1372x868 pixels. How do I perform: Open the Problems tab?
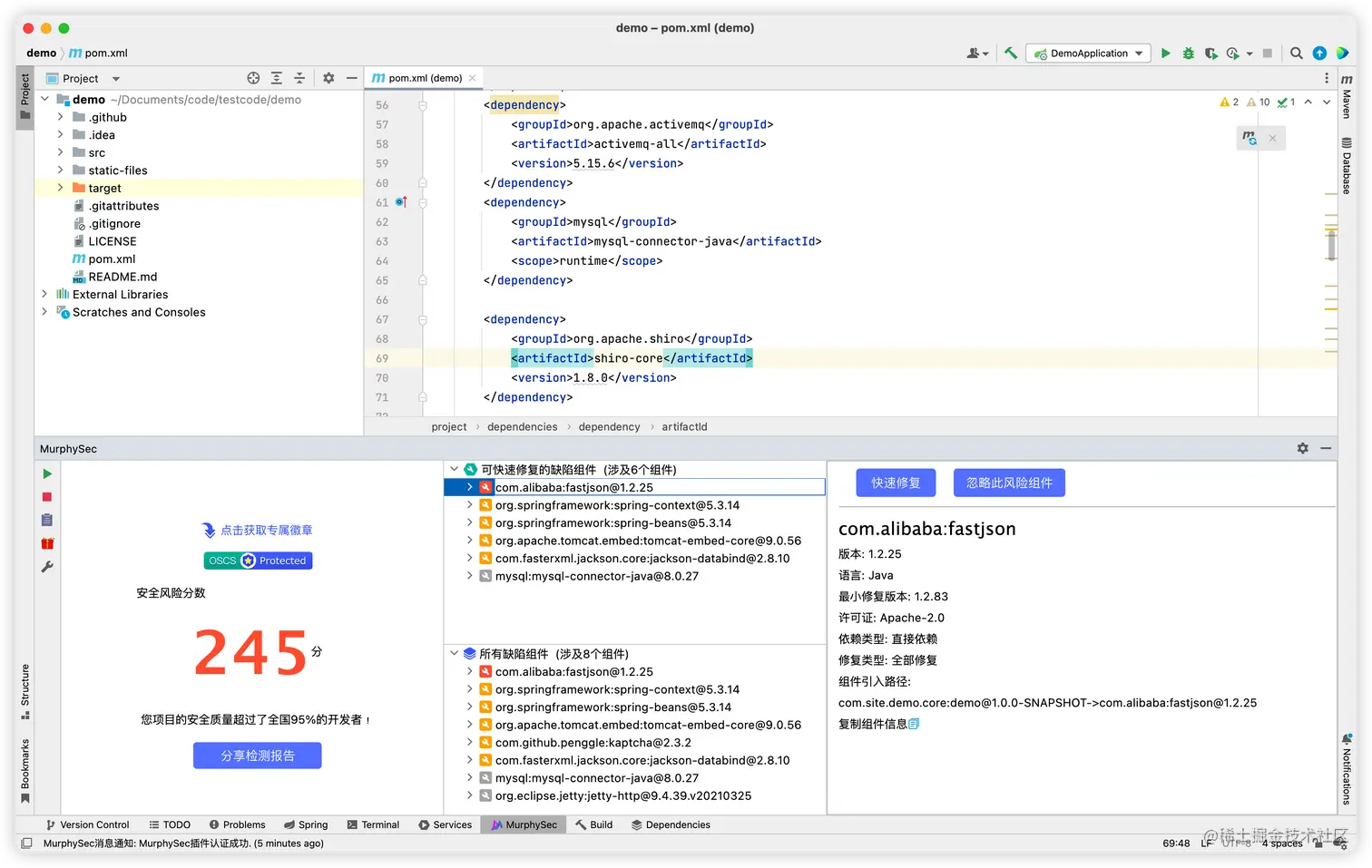[237, 824]
